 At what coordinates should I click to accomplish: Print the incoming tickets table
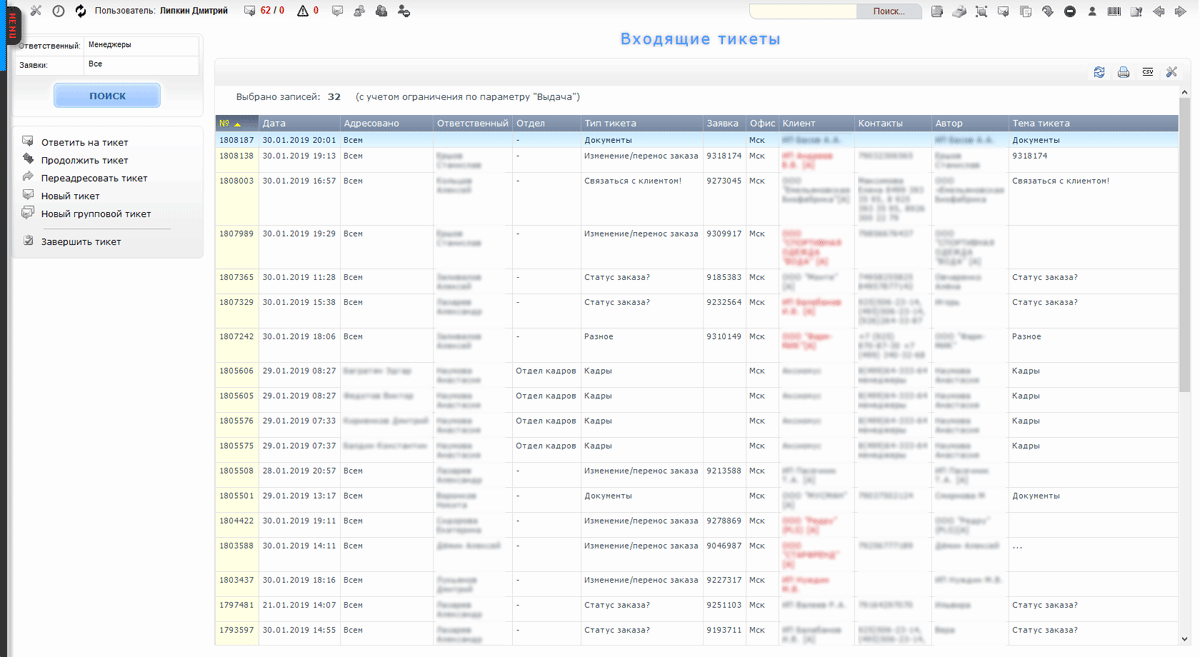(1123, 72)
